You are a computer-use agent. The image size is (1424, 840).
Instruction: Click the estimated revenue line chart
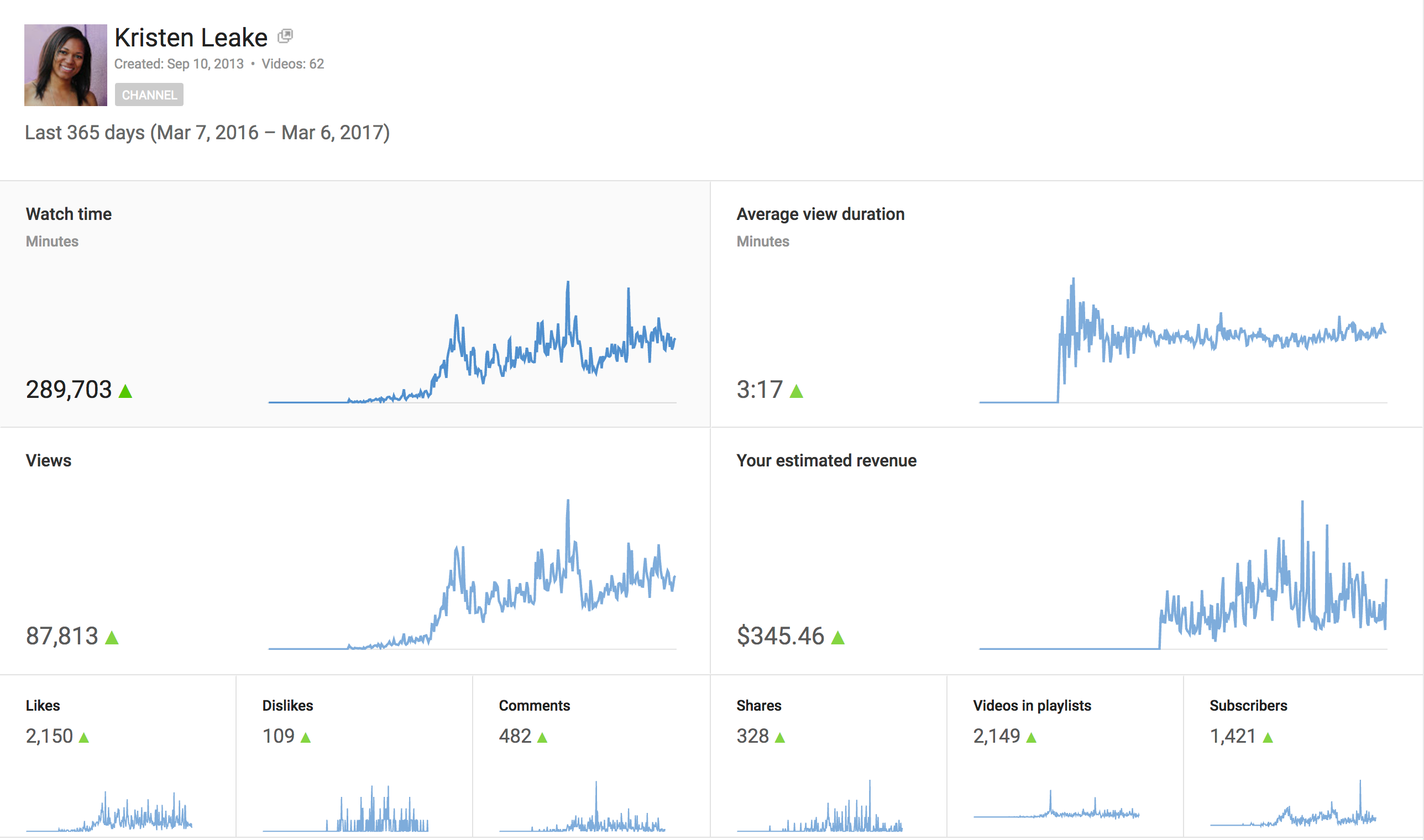[x=1184, y=575]
